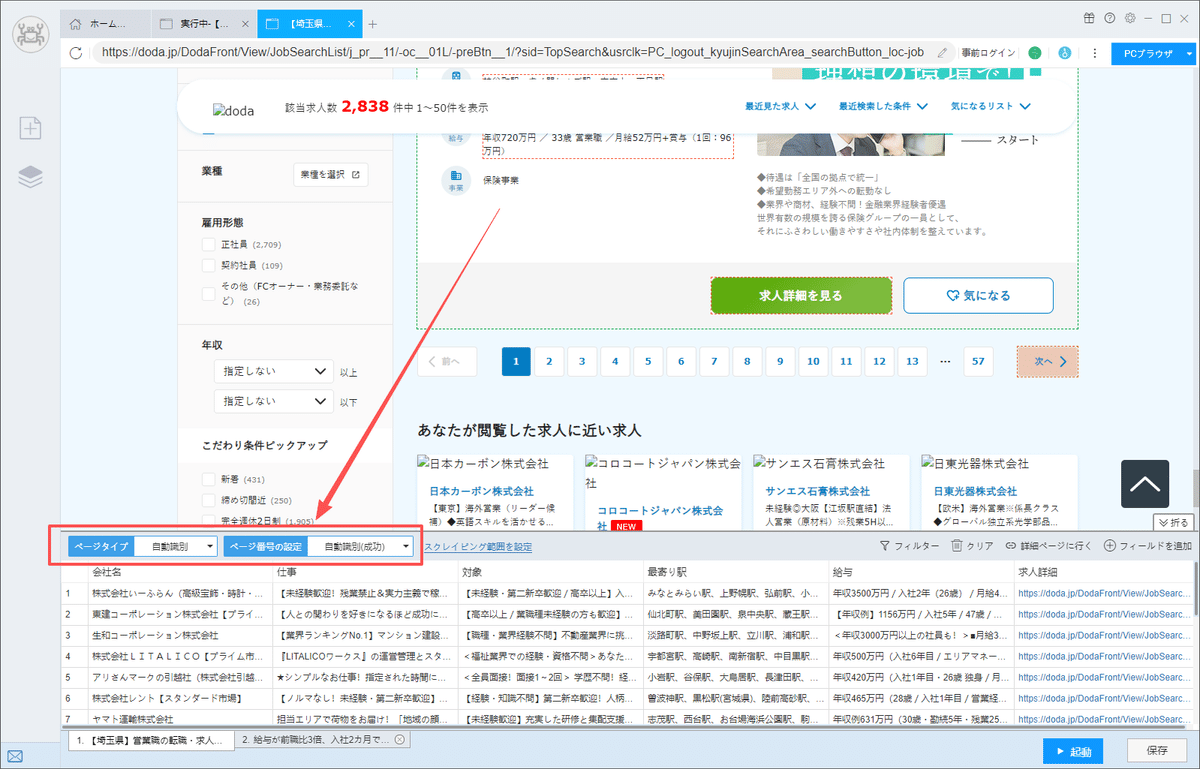Expand the 最近見た求人 menu
1200x769 pixels.
point(781,106)
